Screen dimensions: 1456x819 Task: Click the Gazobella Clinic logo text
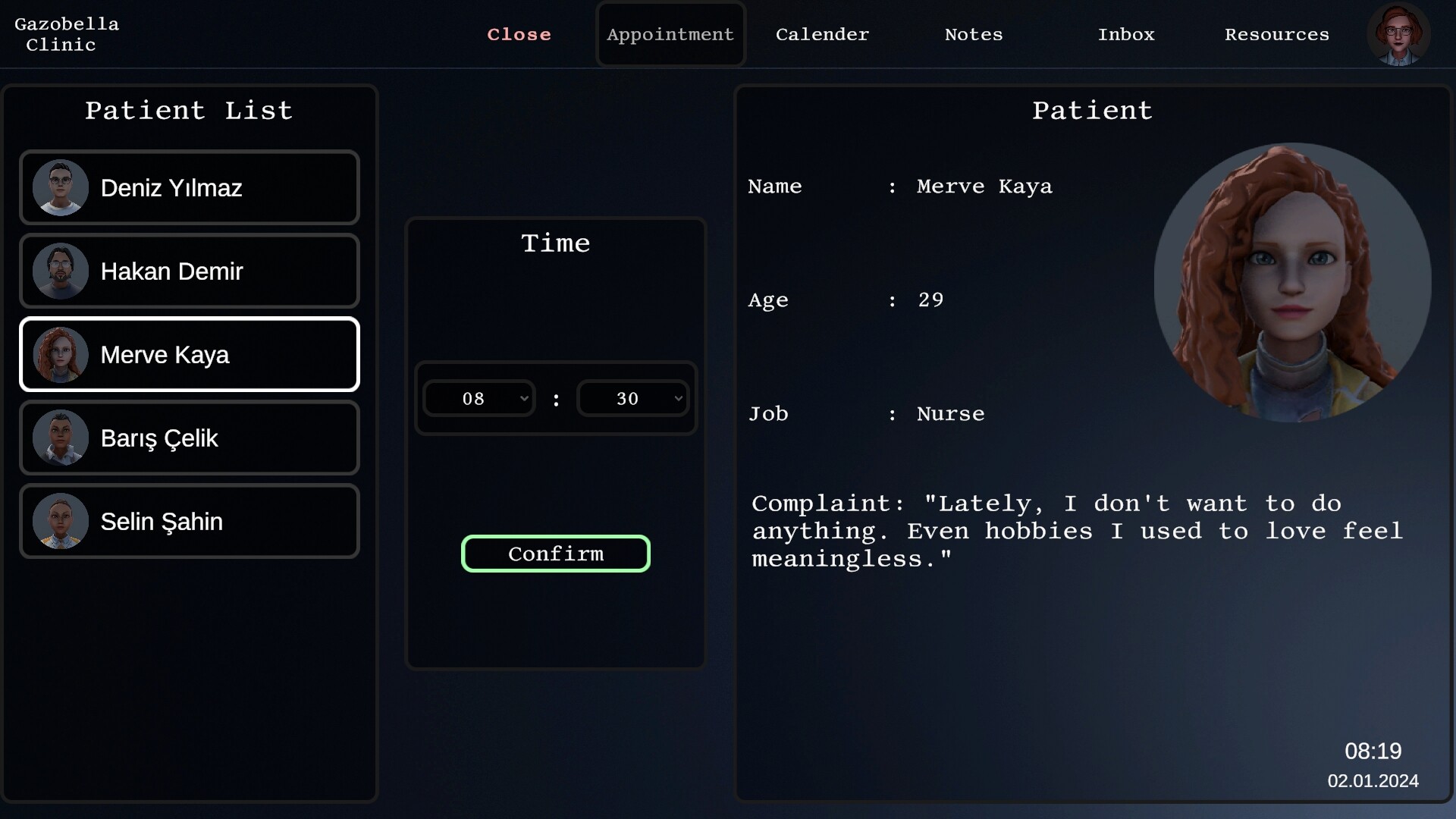coord(67,34)
